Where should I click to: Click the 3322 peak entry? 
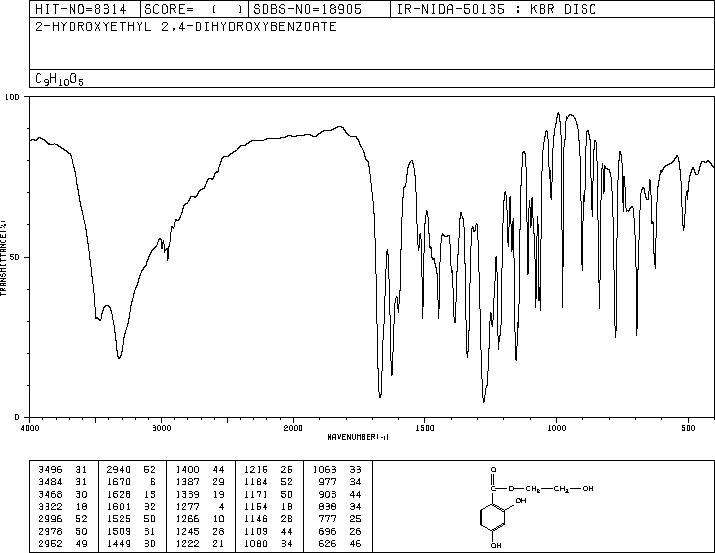click(63, 506)
